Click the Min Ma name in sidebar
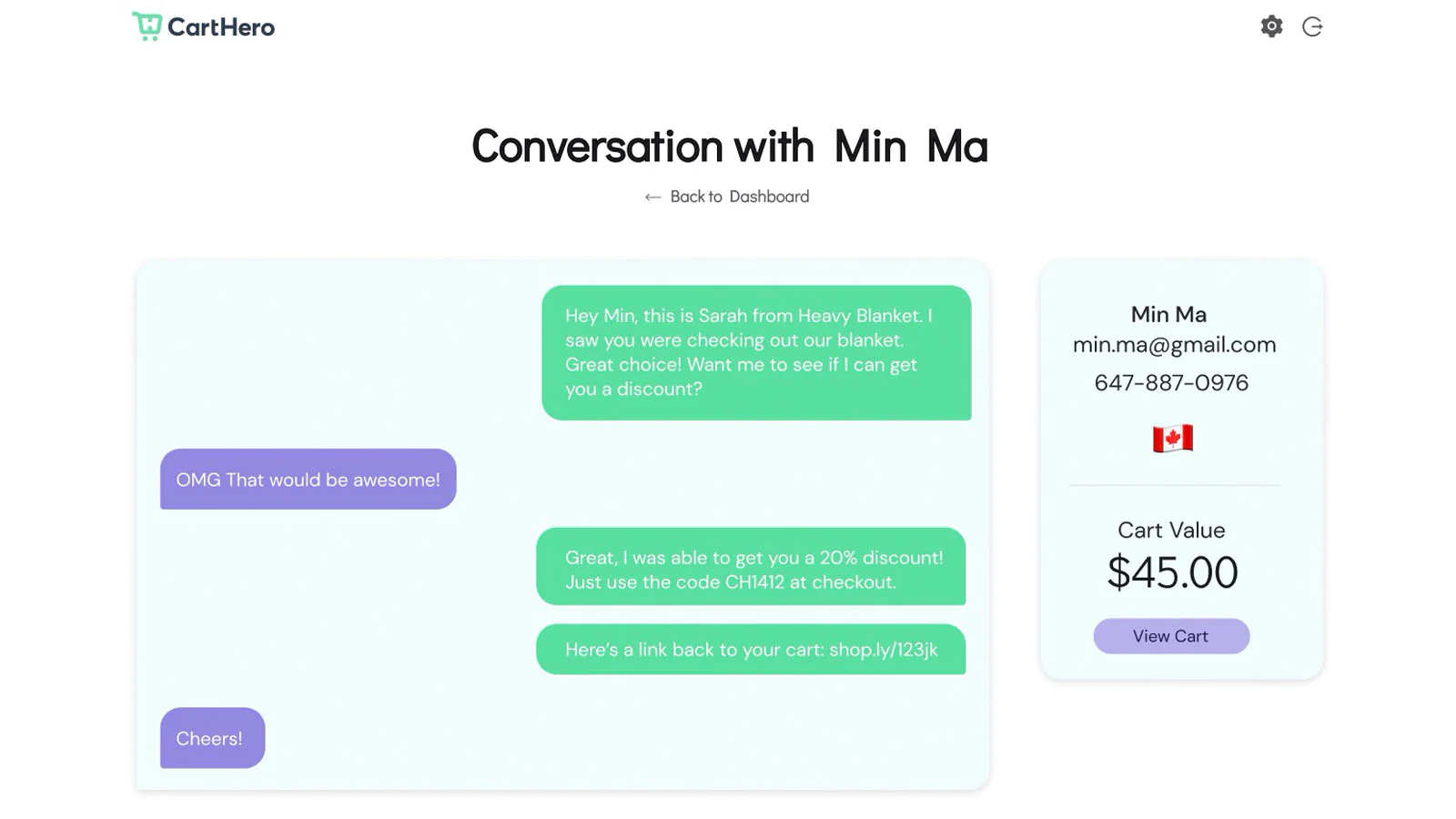Image resolution: width=1456 pixels, height=819 pixels. pos(1168,315)
